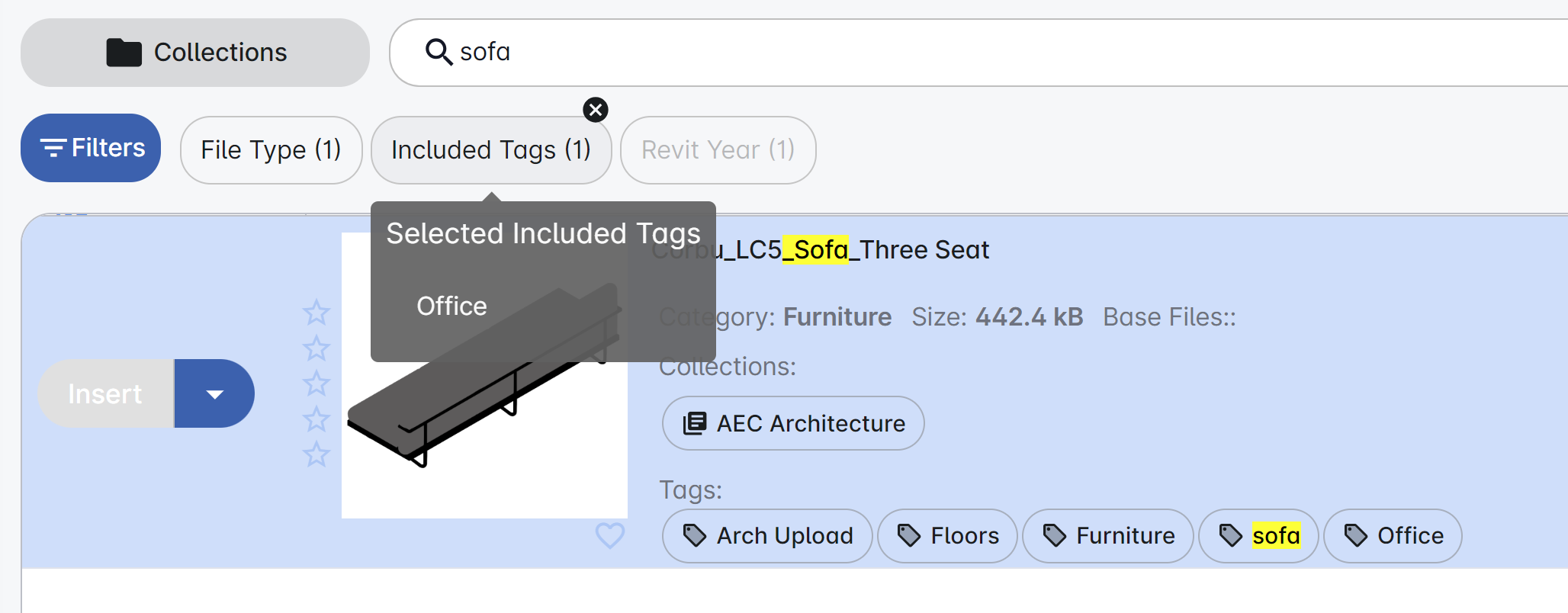Open the AEC Architecture collection chip
This screenshot has width=1568, height=613.
point(793,423)
